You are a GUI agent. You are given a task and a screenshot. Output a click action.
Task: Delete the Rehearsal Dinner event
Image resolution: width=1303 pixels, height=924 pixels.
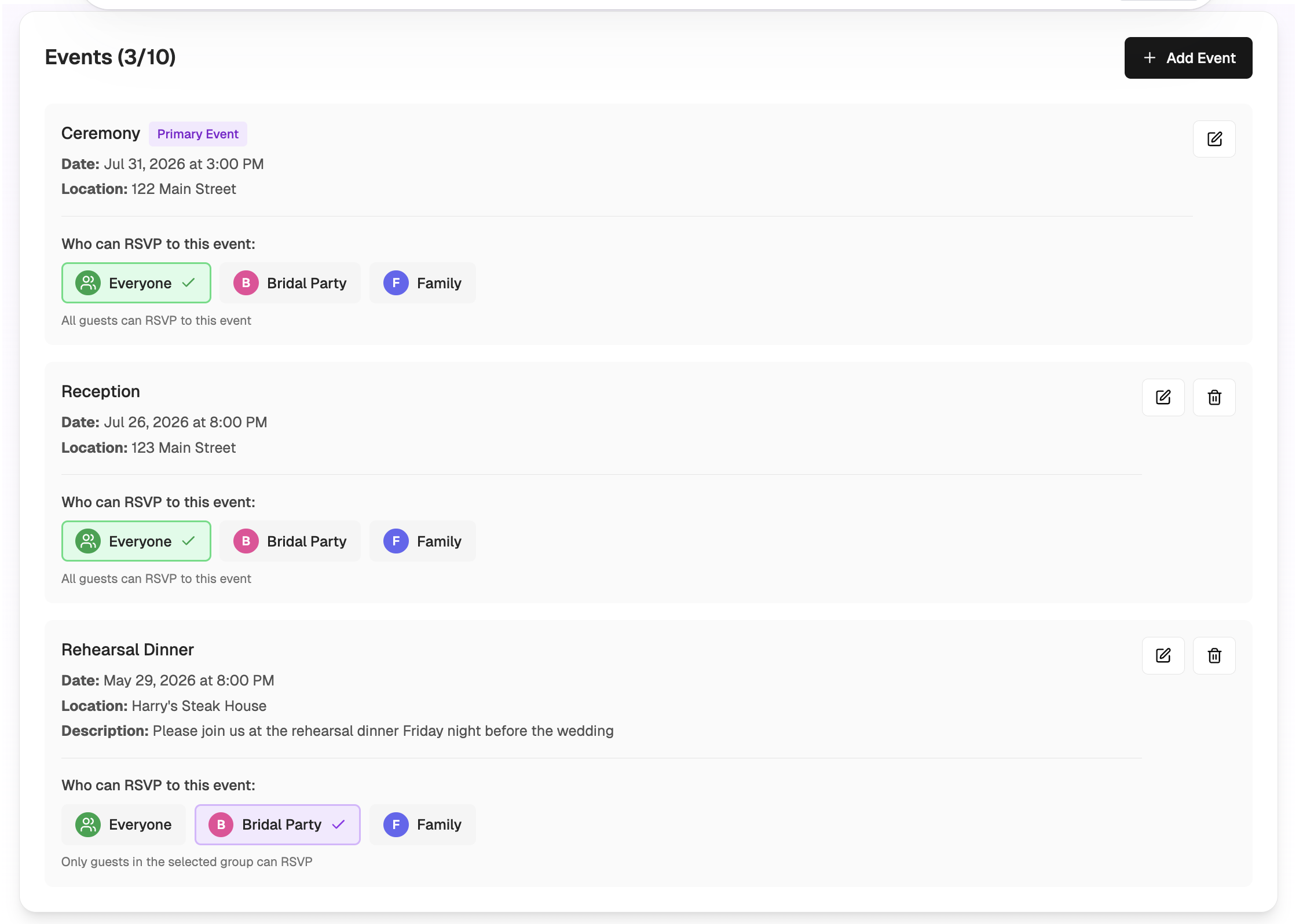point(1214,655)
